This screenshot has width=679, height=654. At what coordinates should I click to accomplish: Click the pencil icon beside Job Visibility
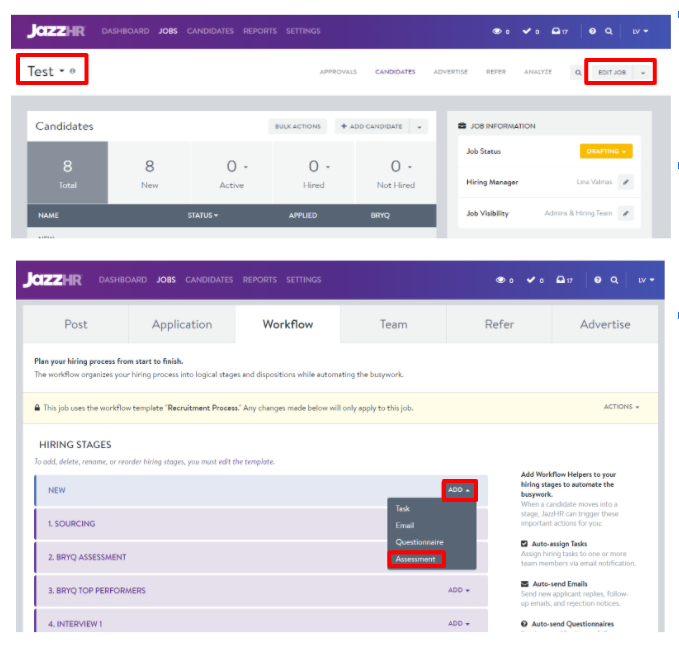pos(625,213)
